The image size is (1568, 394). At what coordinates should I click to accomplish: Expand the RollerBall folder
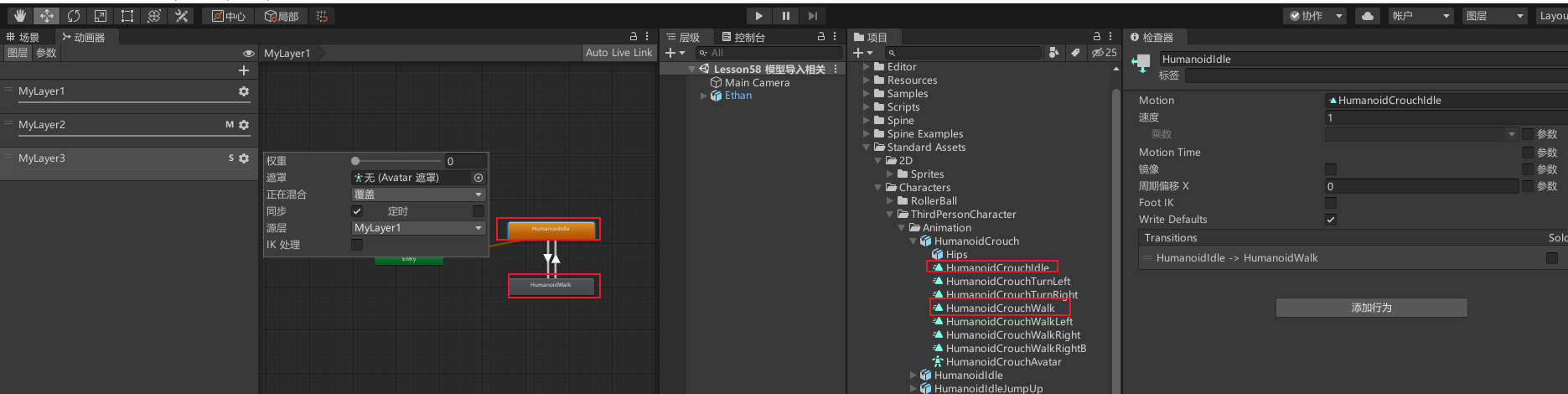pos(890,201)
